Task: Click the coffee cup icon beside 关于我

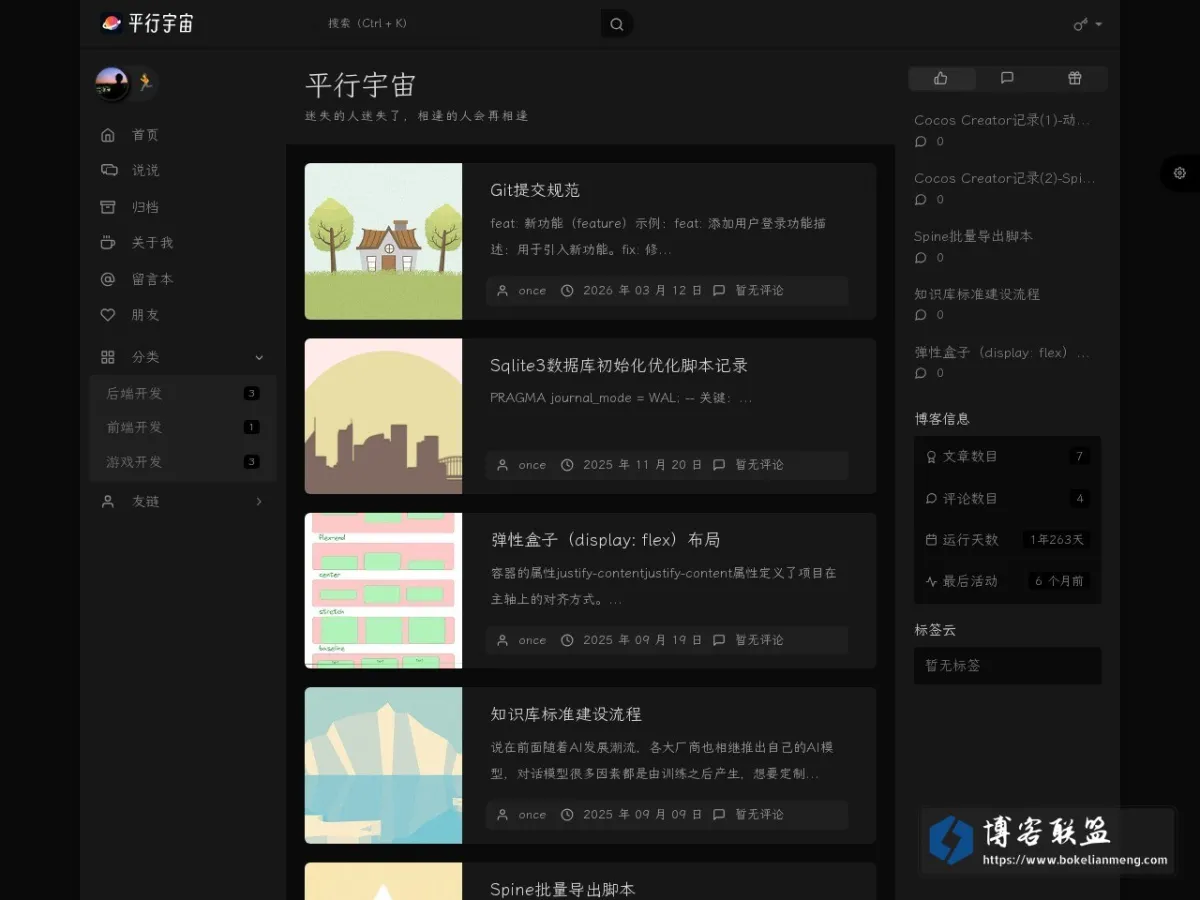Action: point(108,243)
